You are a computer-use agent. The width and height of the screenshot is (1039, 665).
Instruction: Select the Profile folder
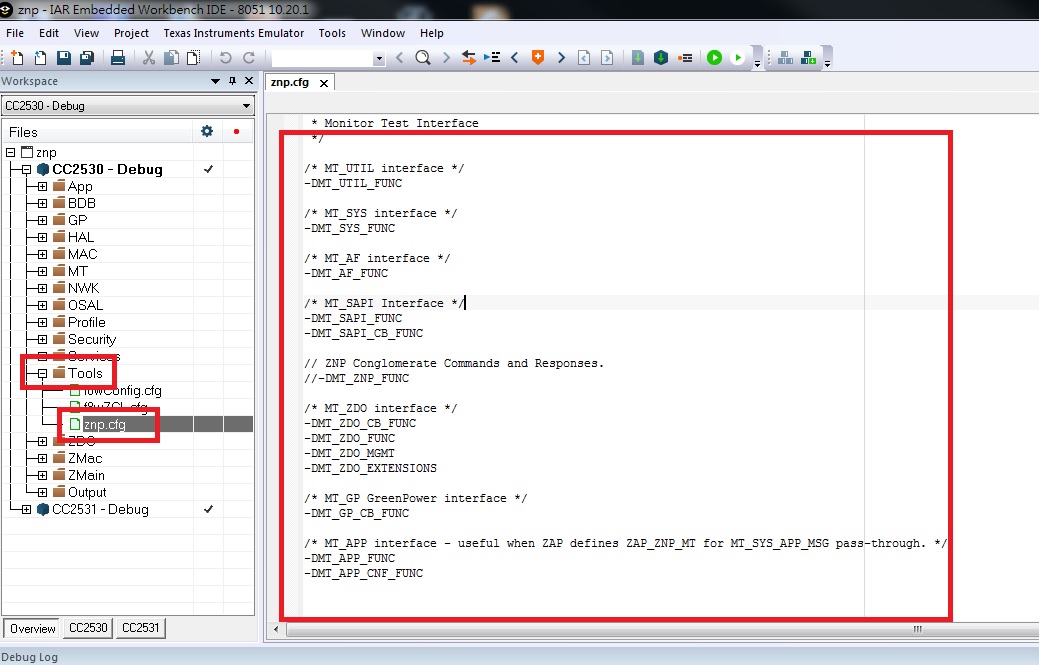tap(86, 322)
